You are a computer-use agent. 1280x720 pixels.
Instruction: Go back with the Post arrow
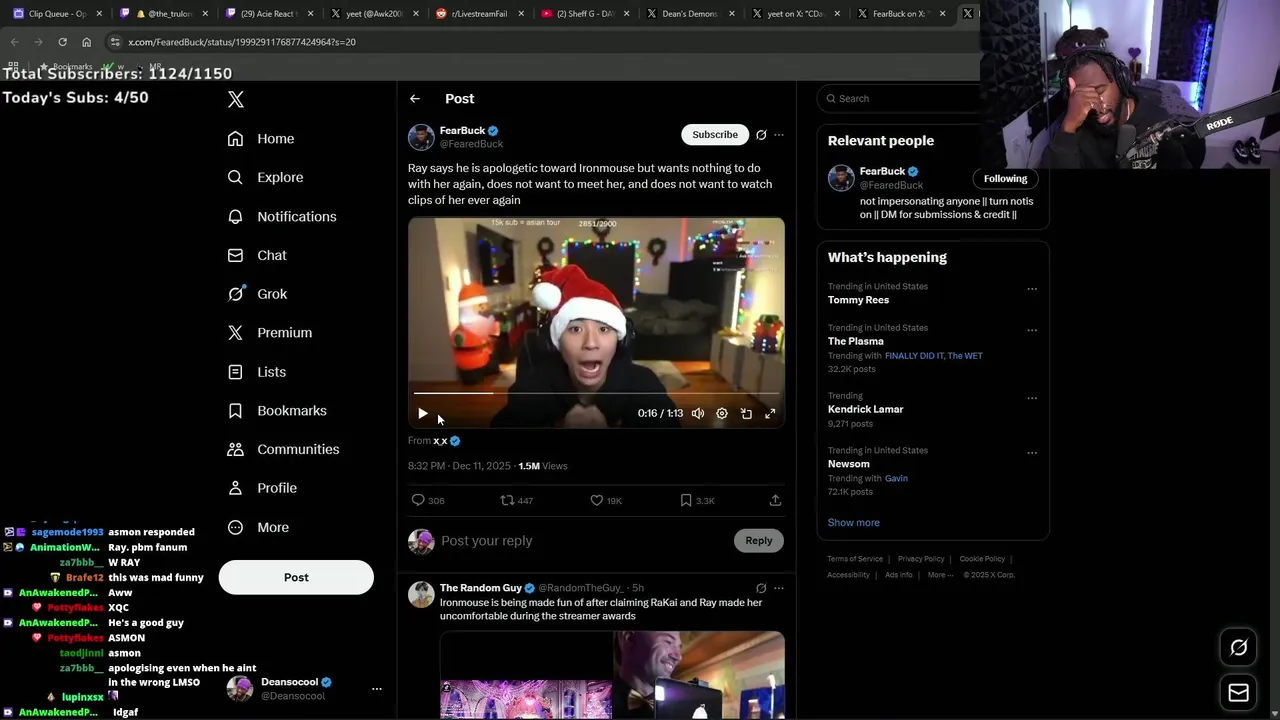pyautogui.click(x=415, y=99)
